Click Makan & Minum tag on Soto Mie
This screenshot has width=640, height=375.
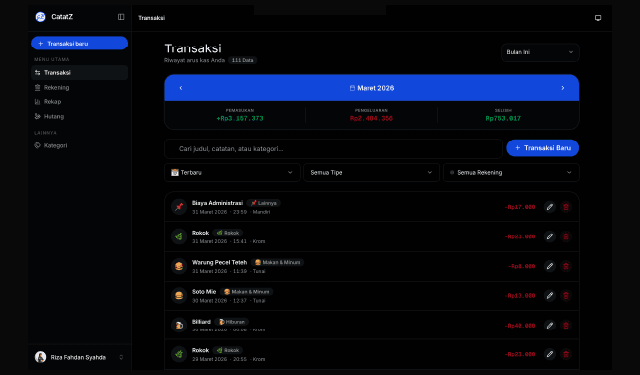[x=247, y=292]
